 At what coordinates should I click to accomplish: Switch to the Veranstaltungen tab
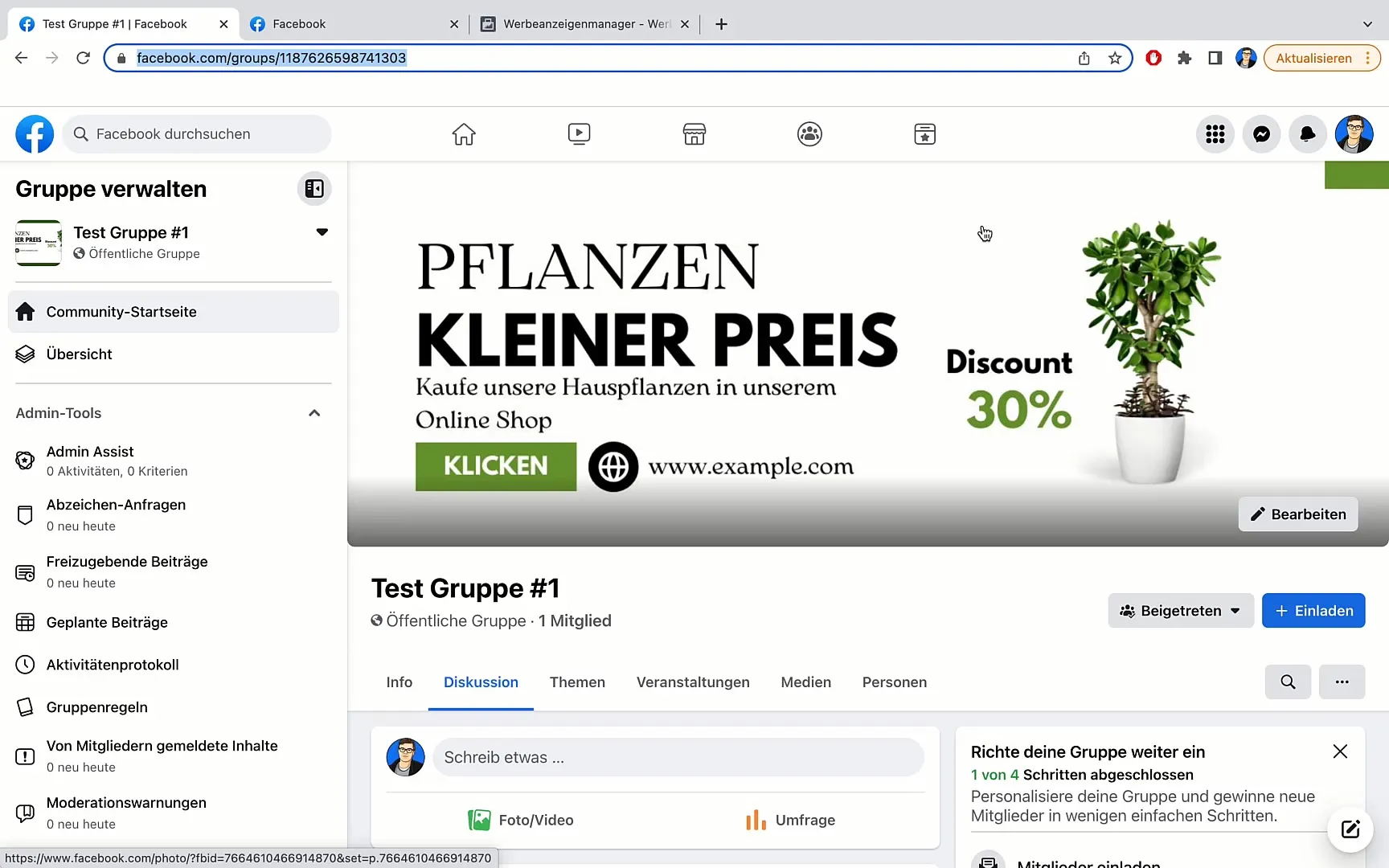point(693,682)
